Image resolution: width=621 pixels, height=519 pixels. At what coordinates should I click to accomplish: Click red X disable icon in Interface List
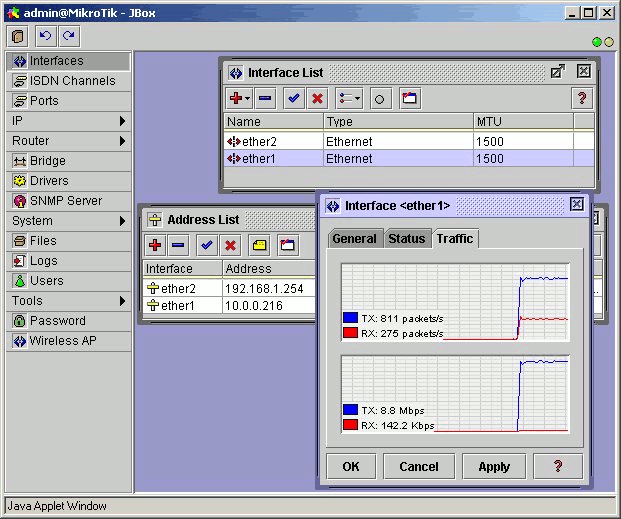[318, 98]
